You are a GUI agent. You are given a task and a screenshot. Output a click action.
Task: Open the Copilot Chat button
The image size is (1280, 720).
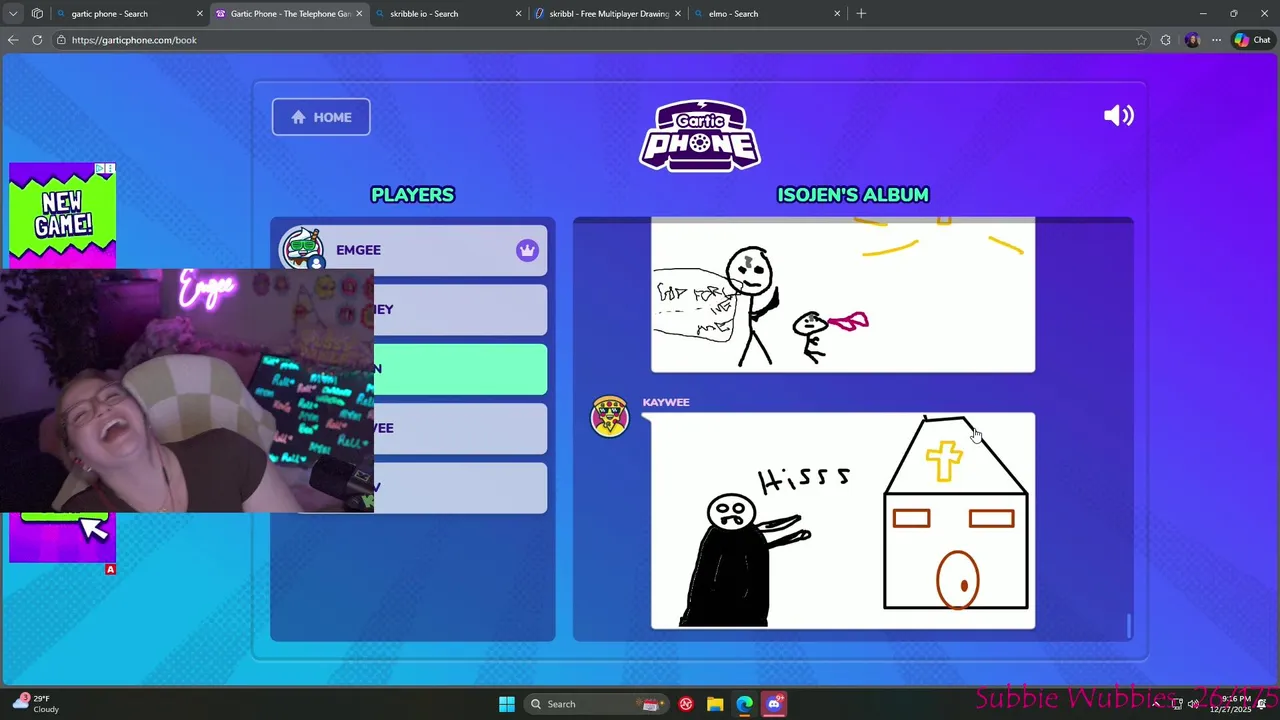(1252, 40)
